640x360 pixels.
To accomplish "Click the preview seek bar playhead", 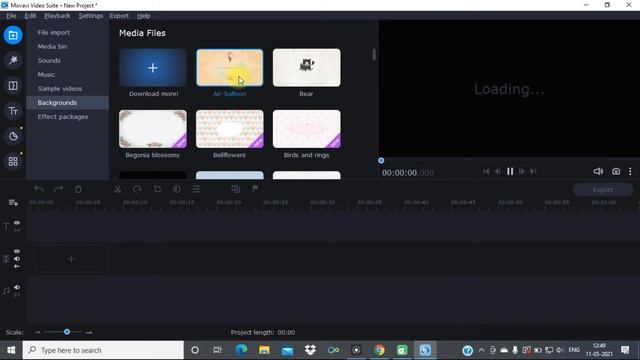I will pos(381,161).
